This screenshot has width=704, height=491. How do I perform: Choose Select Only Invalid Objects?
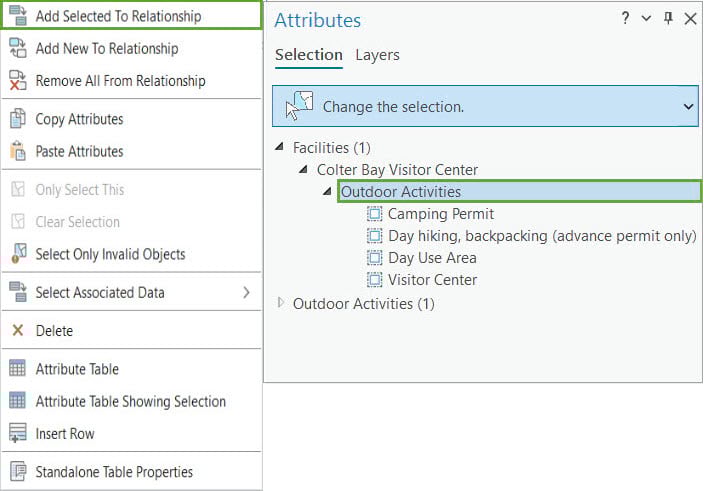(x=131, y=254)
